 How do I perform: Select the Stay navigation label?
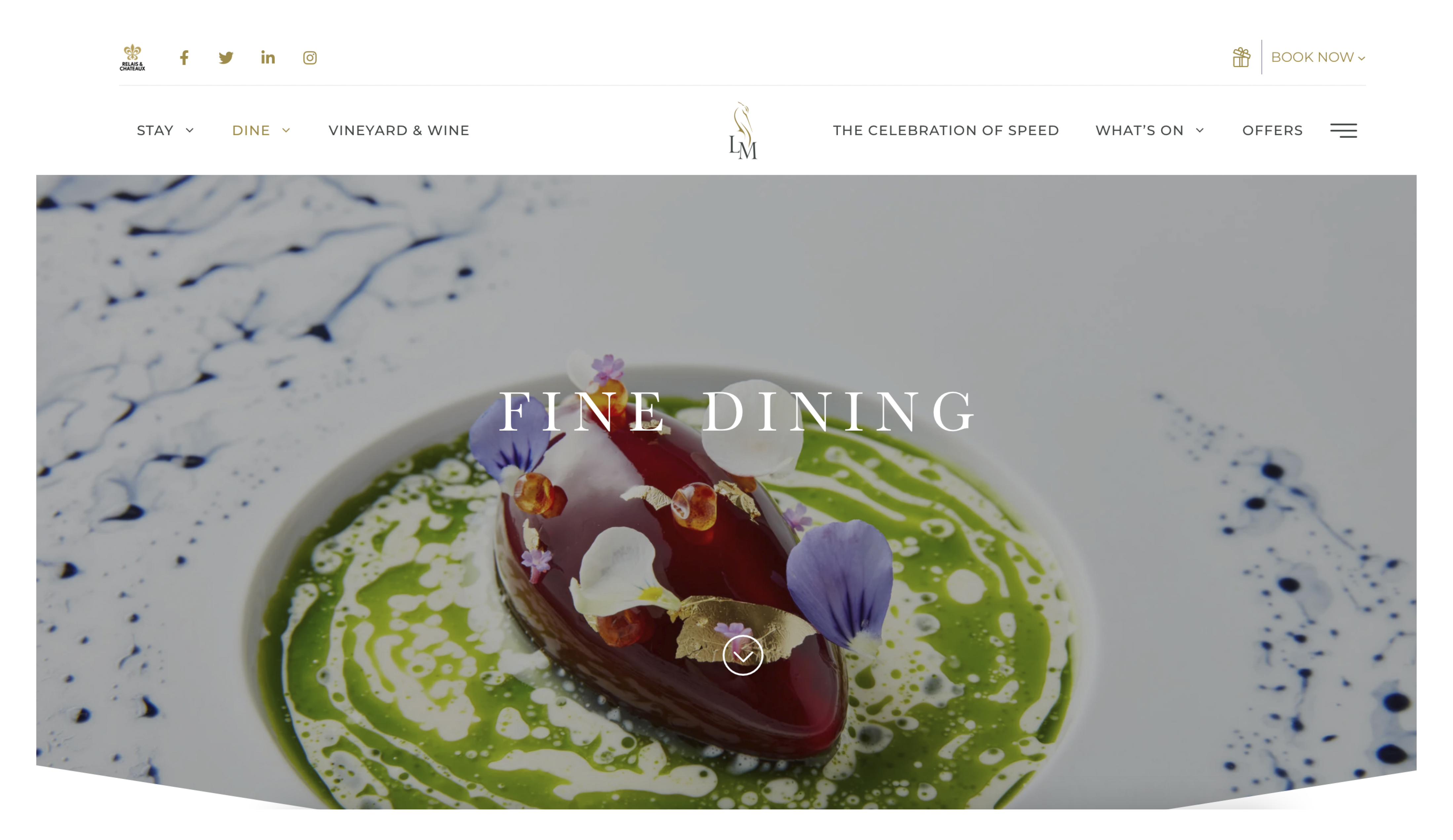coord(155,130)
